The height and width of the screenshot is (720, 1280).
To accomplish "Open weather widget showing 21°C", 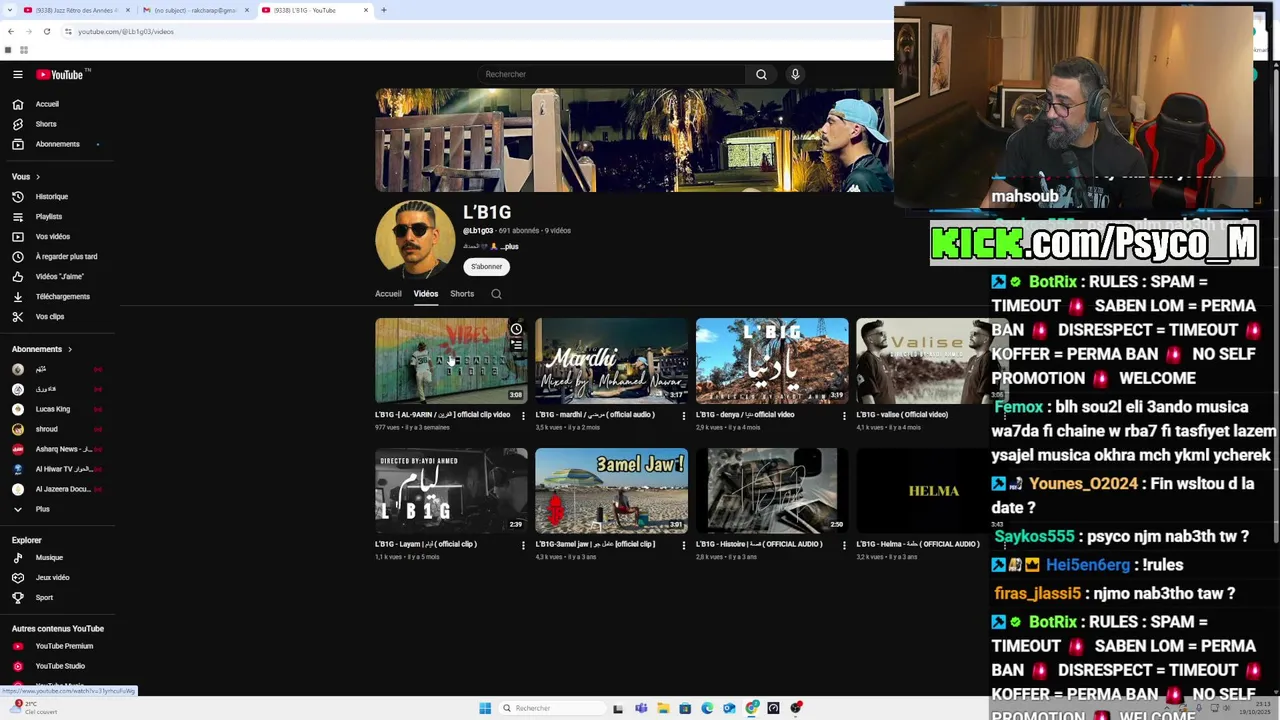I will pyautogui.click(x=32, y=708).
